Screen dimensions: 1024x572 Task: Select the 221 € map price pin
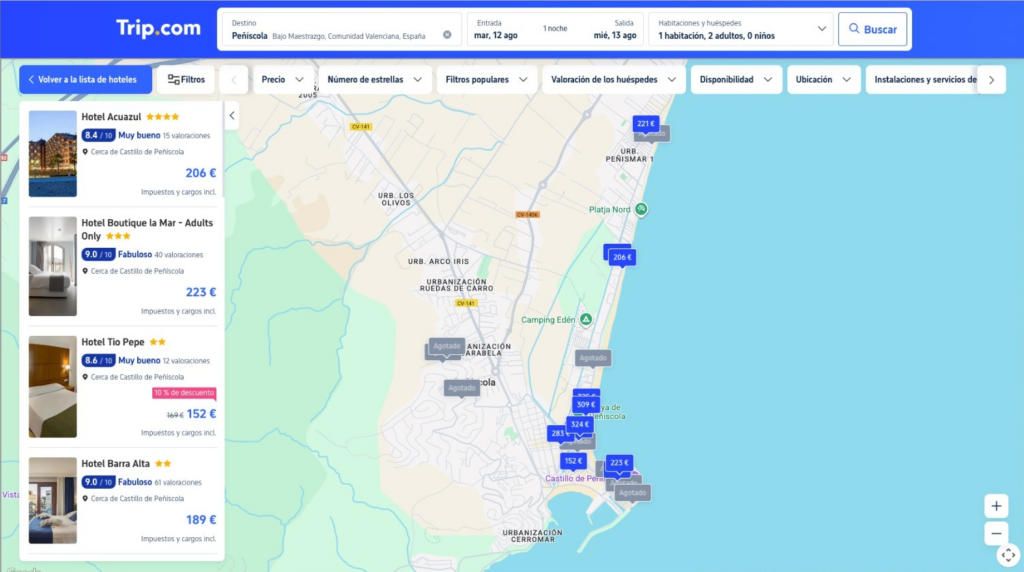click(x=646, y=125)
